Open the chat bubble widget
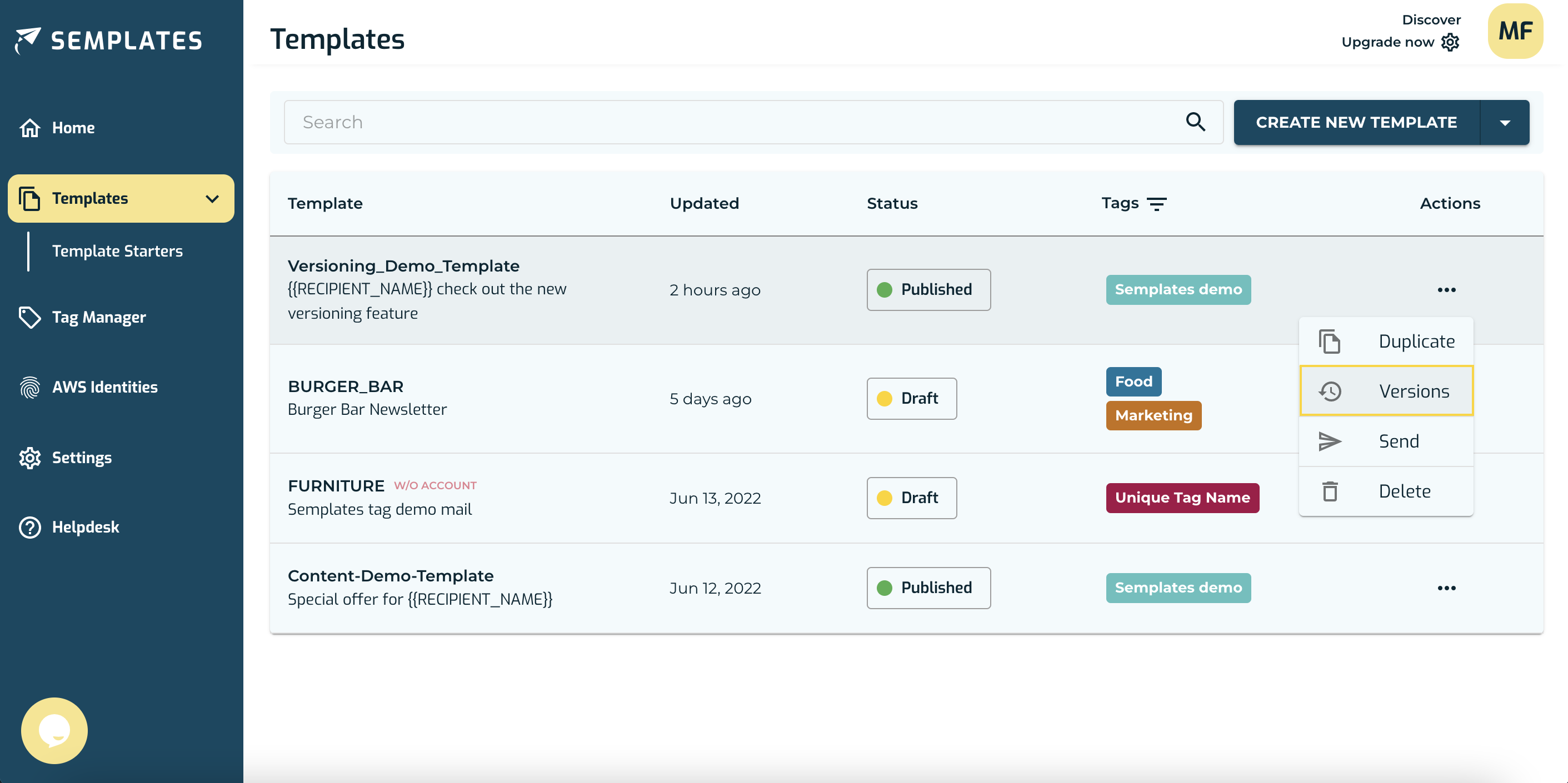 click(54, 730)
